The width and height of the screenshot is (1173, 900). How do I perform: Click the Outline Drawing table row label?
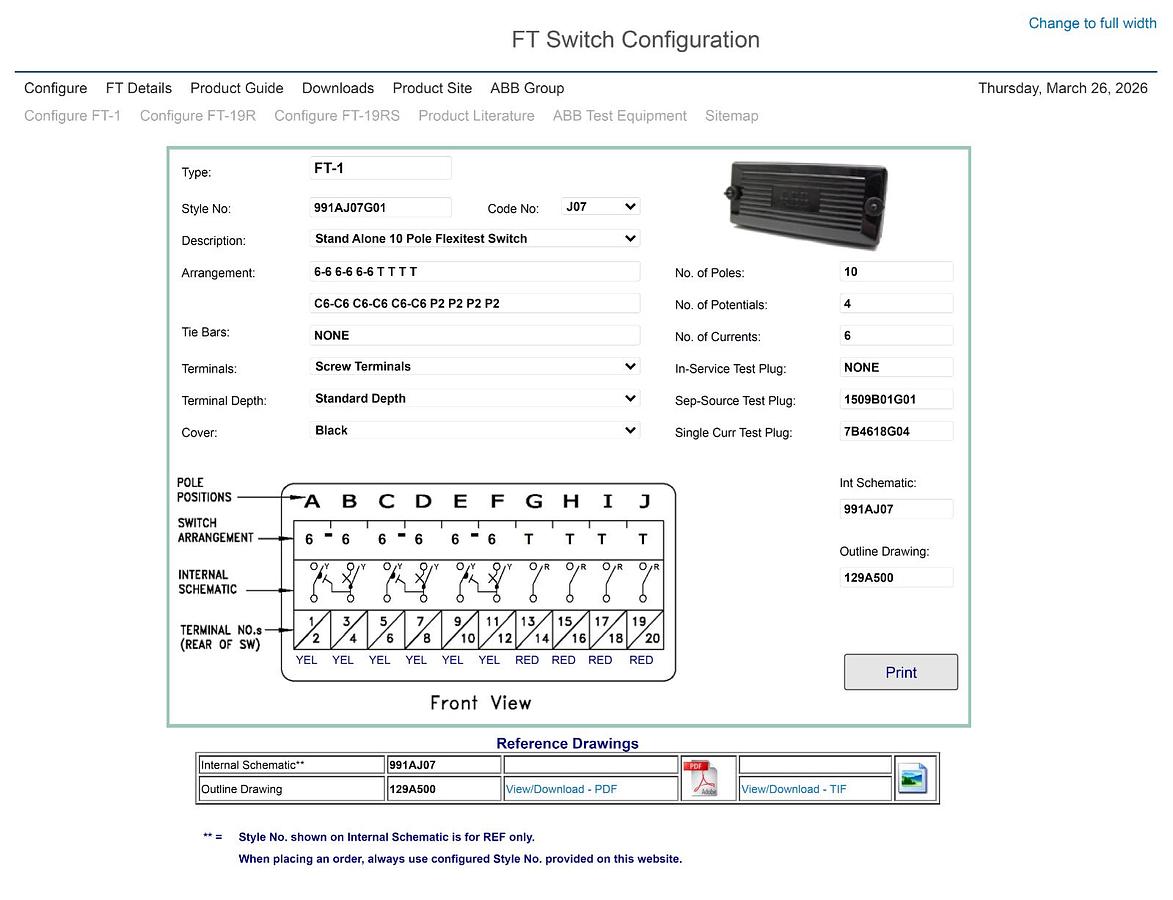(x=291, y=789)
